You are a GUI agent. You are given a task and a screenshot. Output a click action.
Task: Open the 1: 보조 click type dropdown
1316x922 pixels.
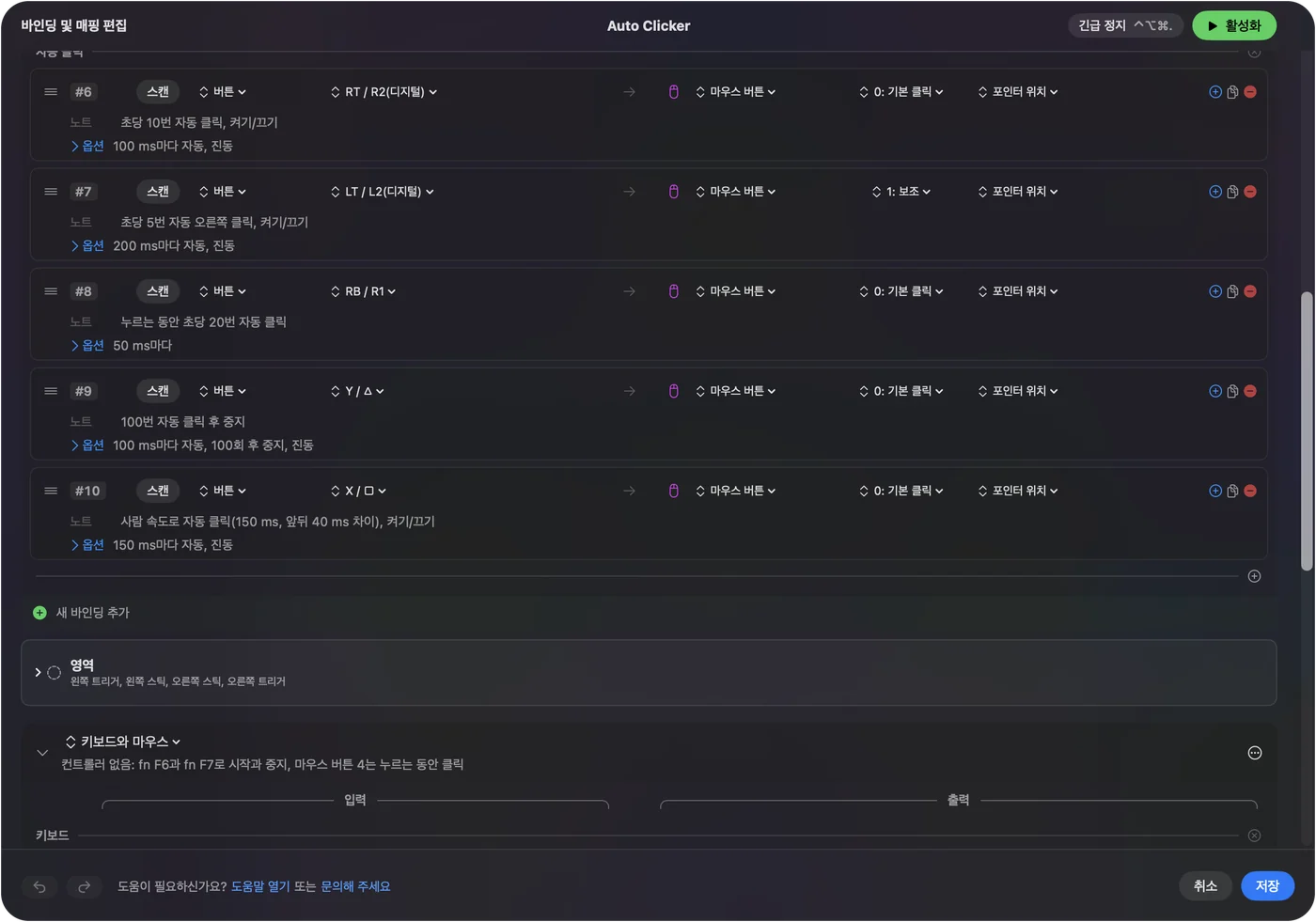click(901, 192)
